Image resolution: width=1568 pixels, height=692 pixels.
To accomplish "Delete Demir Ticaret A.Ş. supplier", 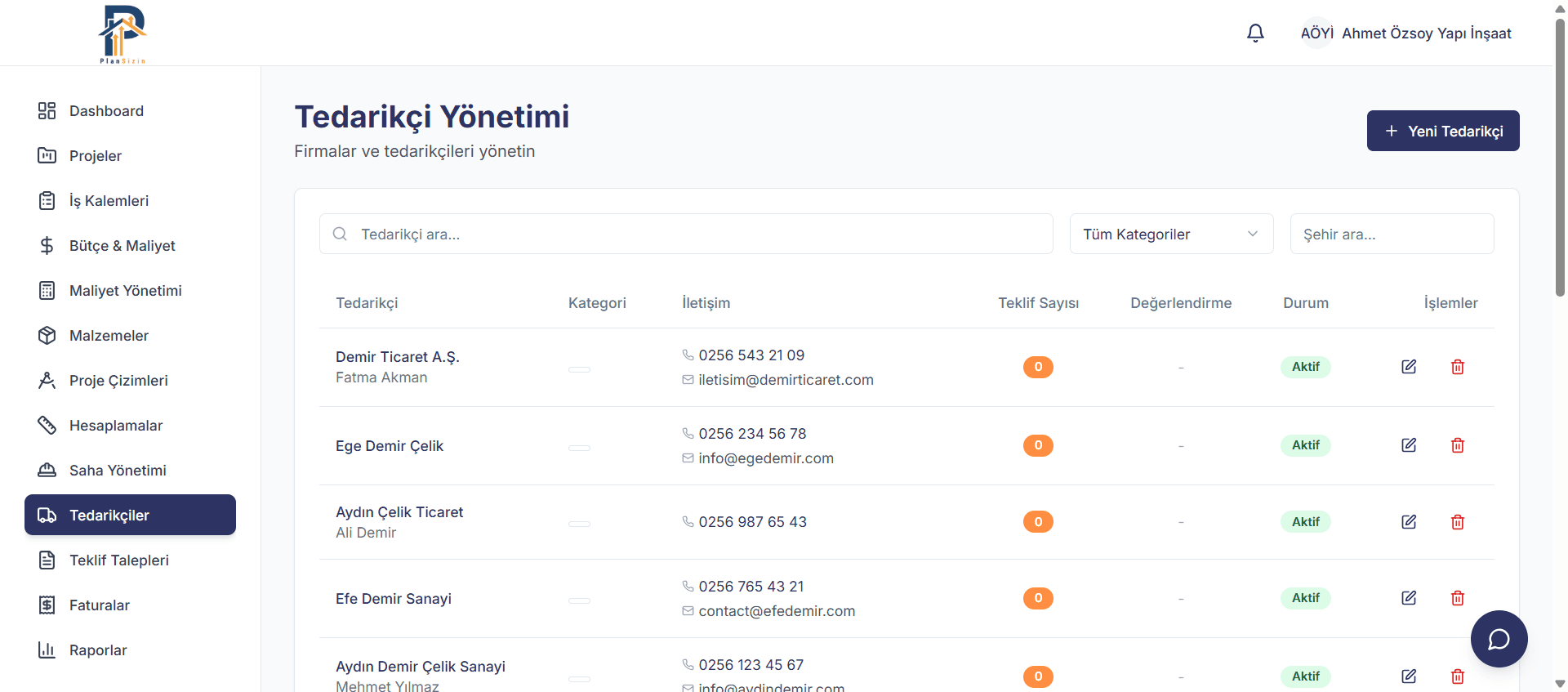I will 1458,367.
